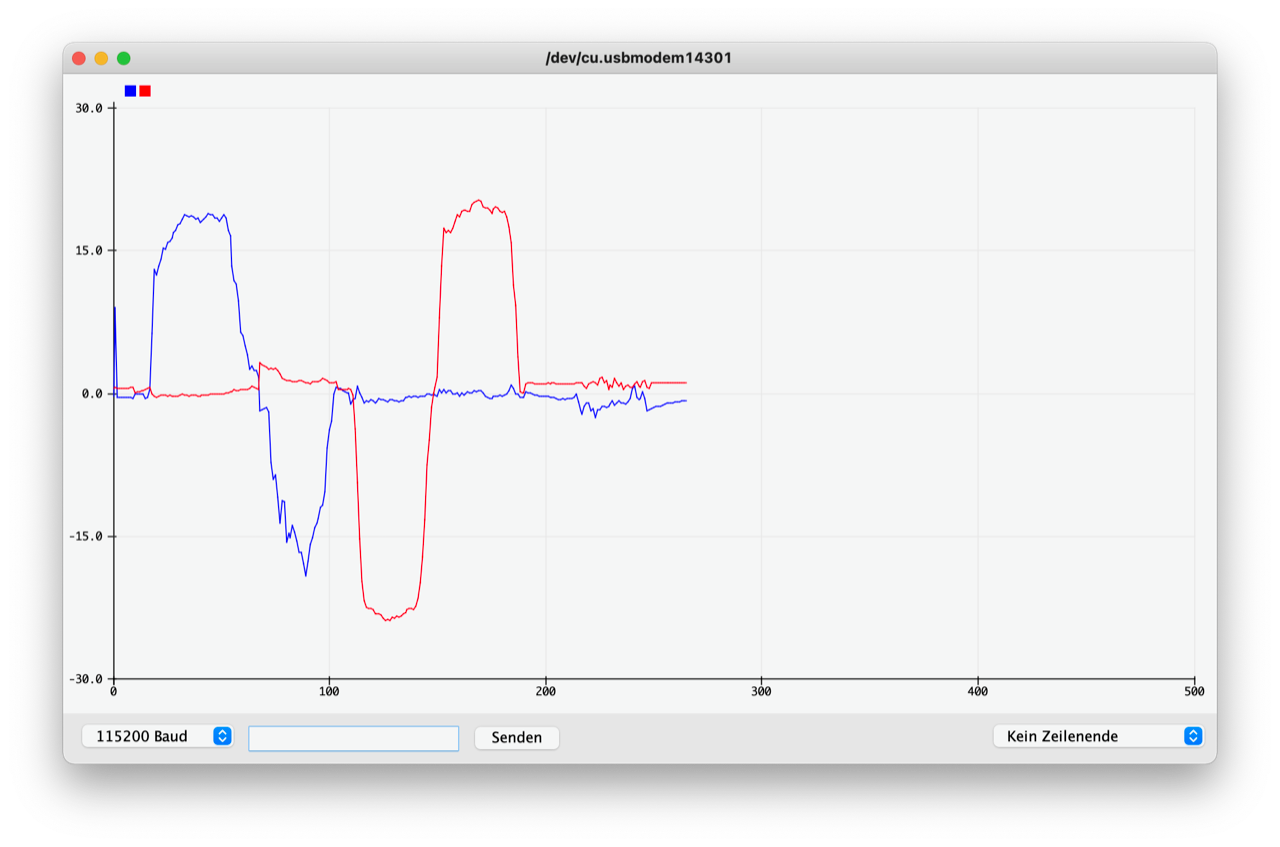
Task: Click the -30.0 y-axis label
Action: (87, 680)
